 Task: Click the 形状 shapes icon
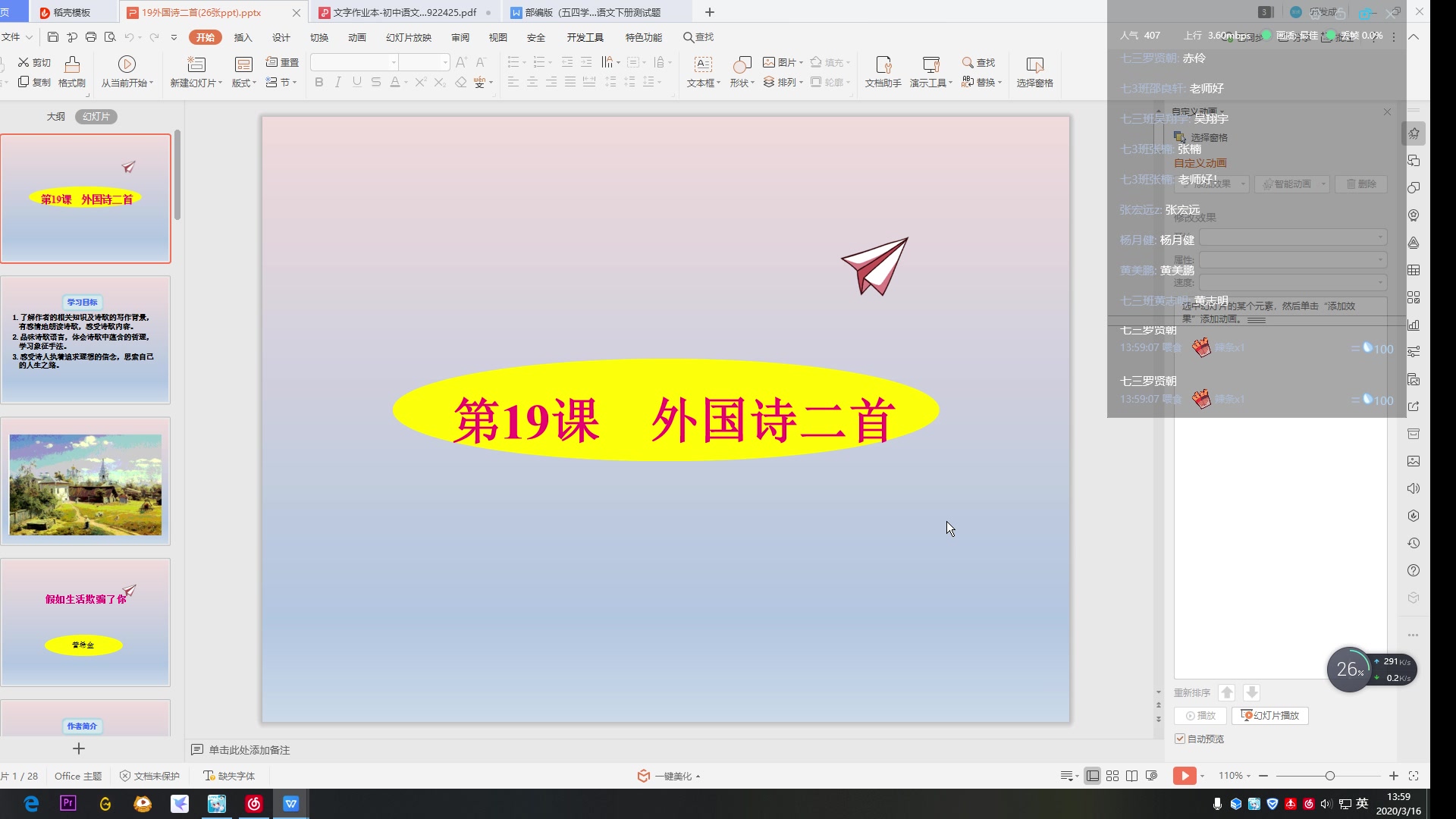(x=742, y=64)
